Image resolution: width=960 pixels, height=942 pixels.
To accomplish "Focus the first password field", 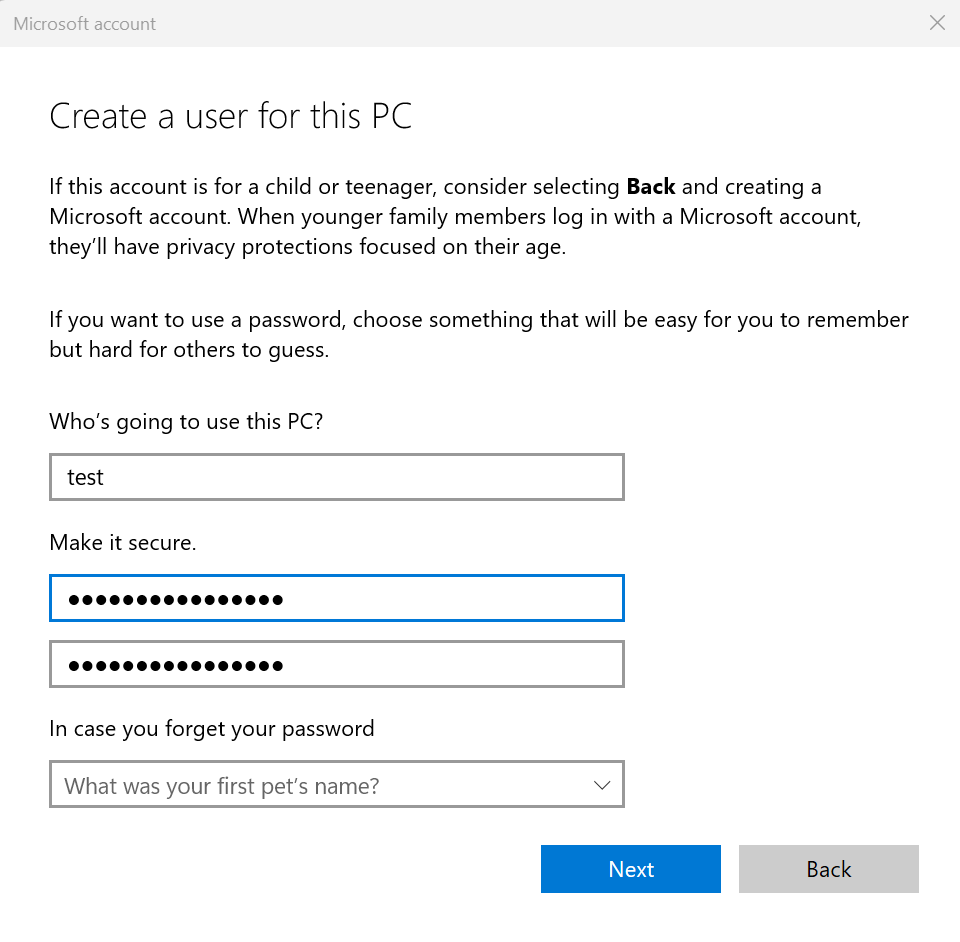I will tap(337, 598).
